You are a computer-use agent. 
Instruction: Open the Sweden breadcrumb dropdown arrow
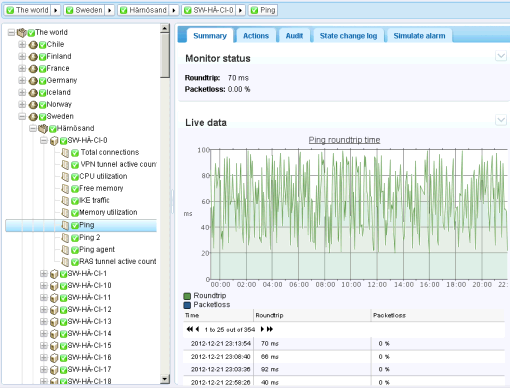(109, 10)
